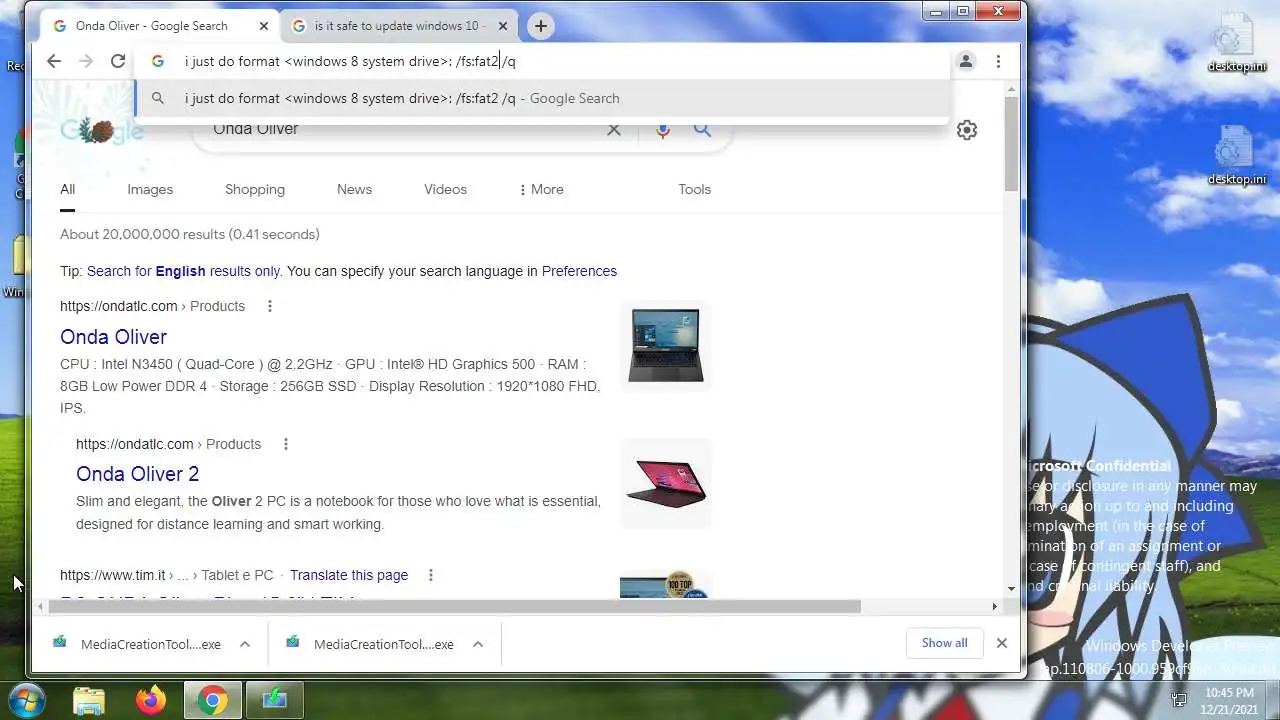
Task: Click the Google logo
Action: [100, 130]
